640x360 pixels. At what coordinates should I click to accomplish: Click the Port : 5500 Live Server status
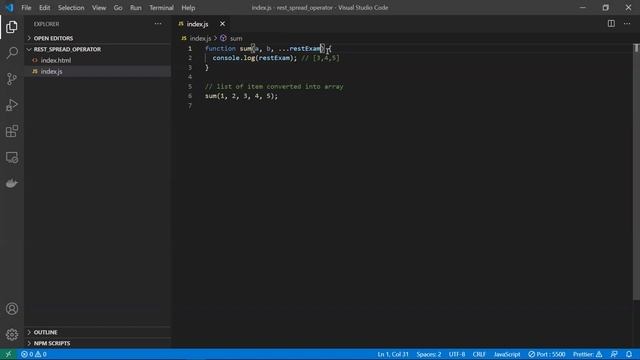point(547,354)
